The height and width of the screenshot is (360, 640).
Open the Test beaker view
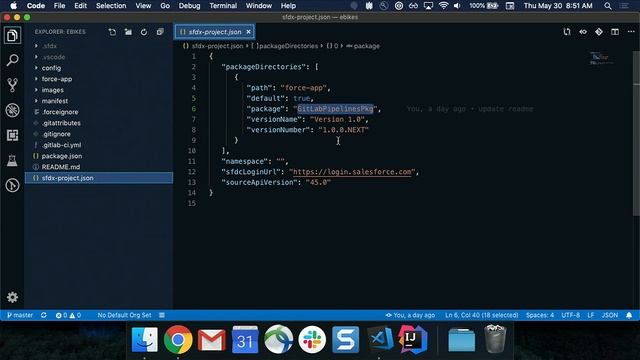point(12,160)
